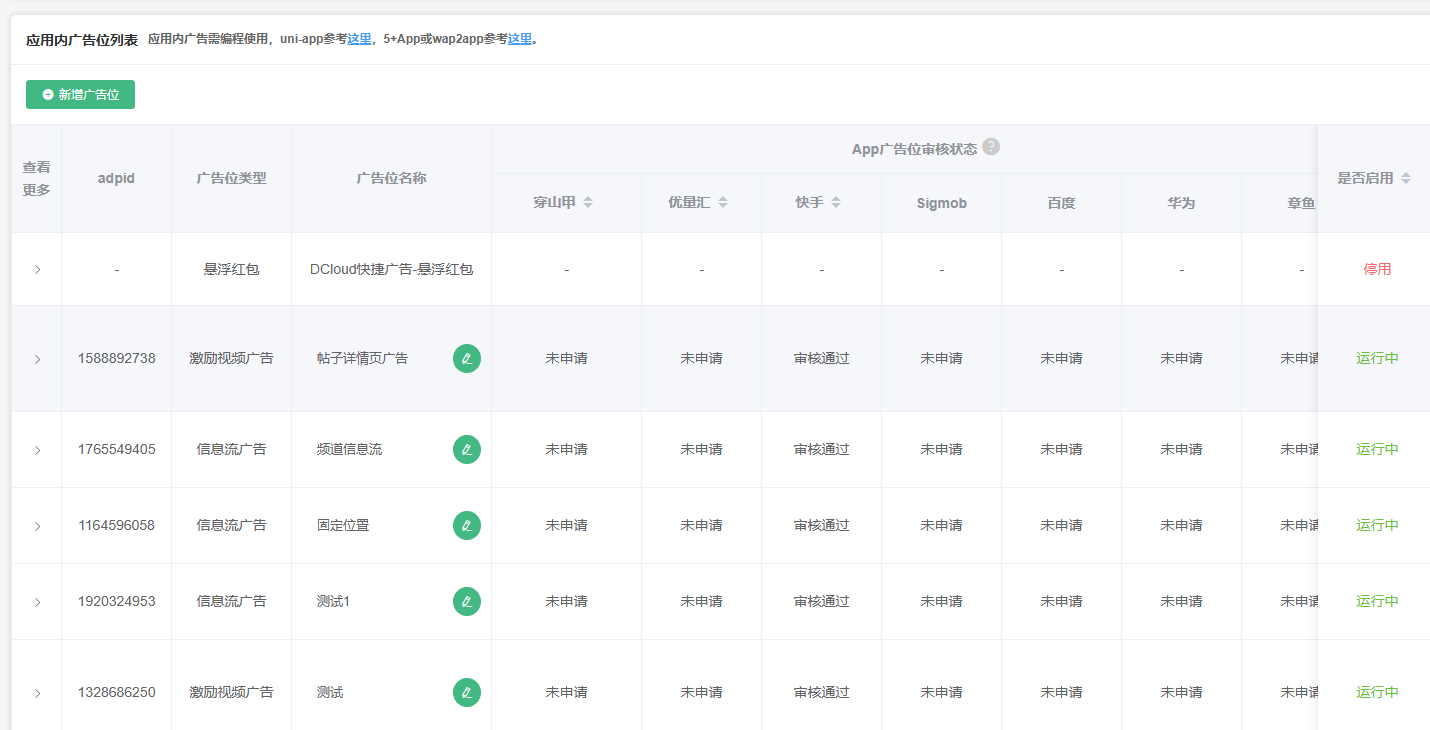
Task: Click adpid 1328686250 cell
Action: (x=117, y=692)
